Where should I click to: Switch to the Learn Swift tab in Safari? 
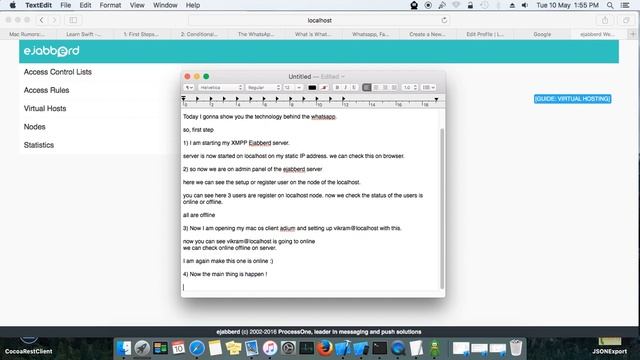click(x=83, y=34)
